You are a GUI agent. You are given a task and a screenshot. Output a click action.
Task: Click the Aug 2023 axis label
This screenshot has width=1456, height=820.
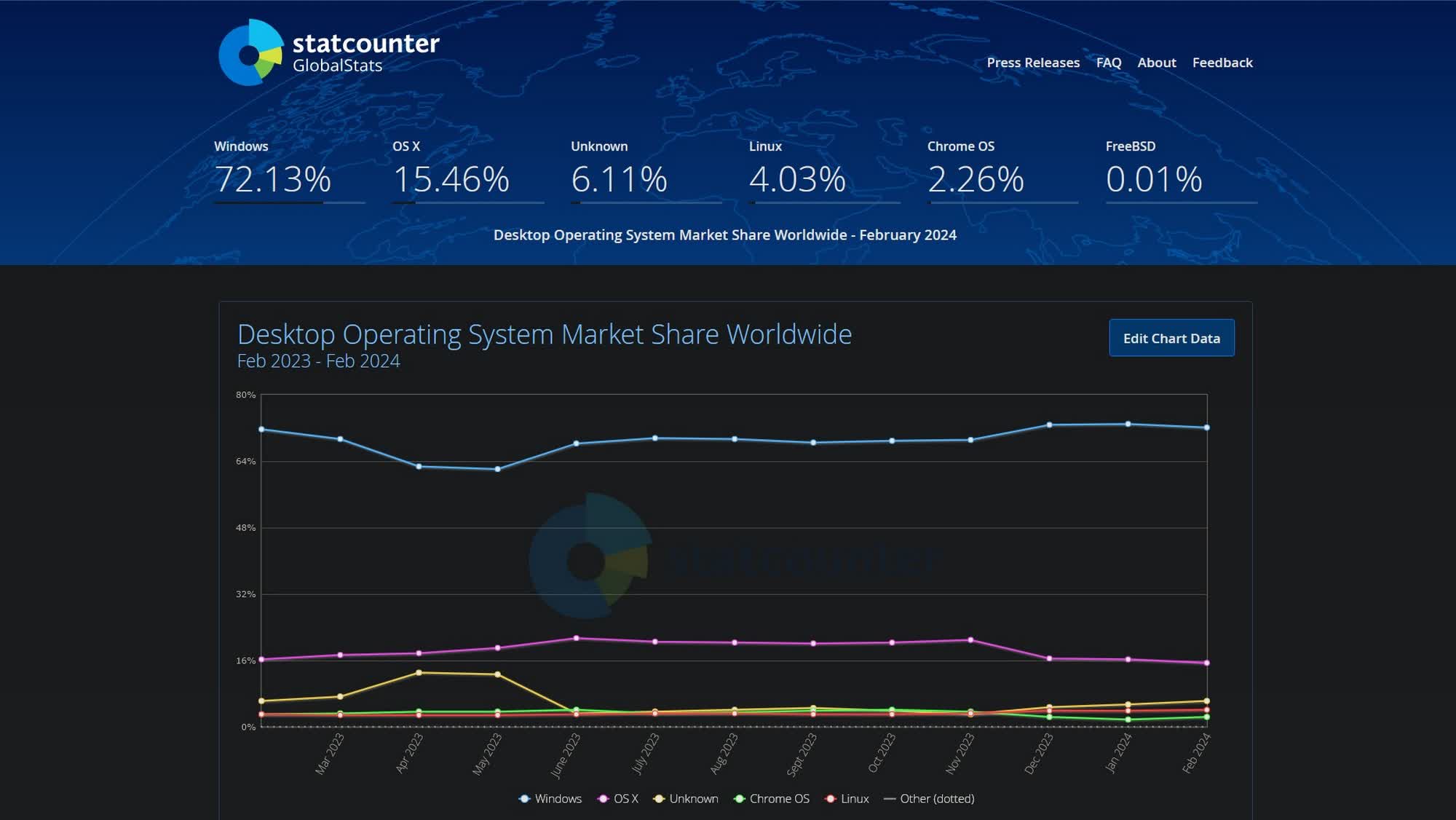[x=724, y=753]
